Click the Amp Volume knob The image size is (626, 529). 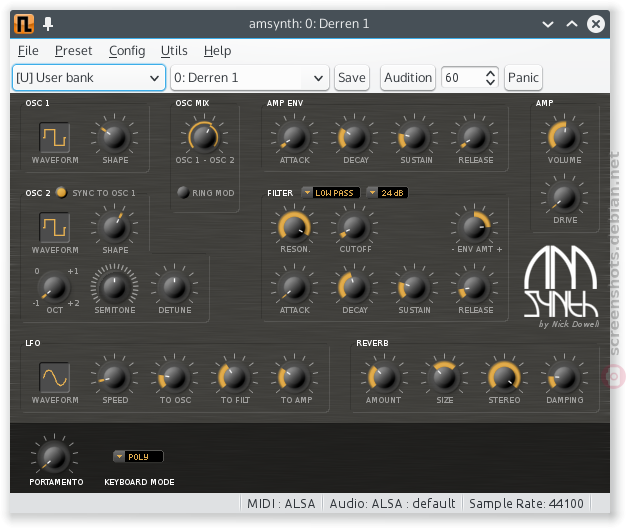pos(564,137)
